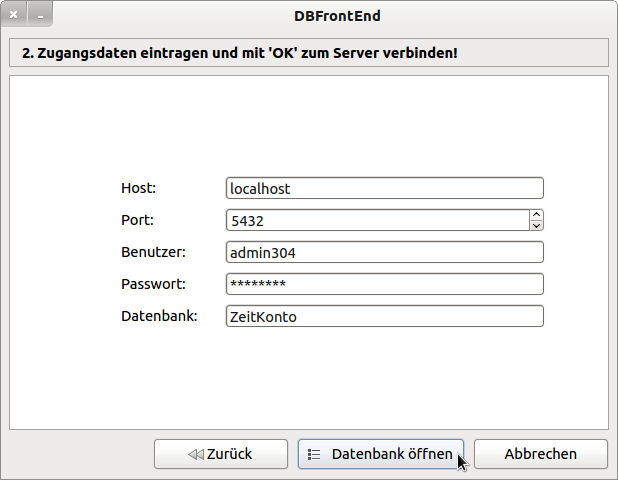This screenshot has width=618, height=480.
Task: Click into the Port field showing 5432
Action: tap(376, 220)
